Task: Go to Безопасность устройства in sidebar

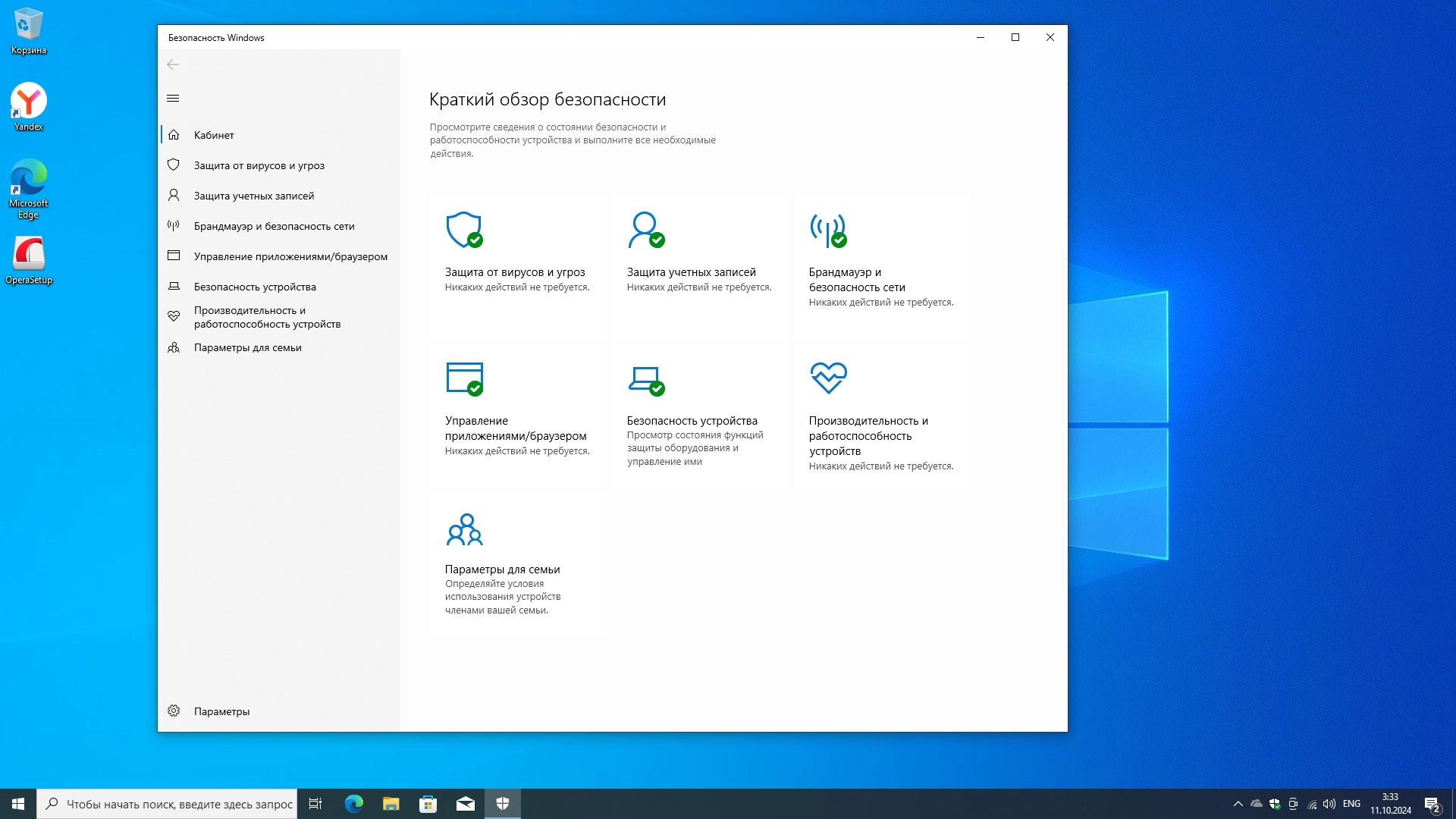Action: (255, 287)
